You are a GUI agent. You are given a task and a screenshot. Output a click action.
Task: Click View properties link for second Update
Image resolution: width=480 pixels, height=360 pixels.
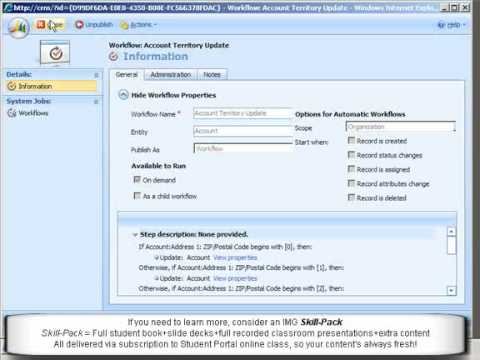pos(235,278)
